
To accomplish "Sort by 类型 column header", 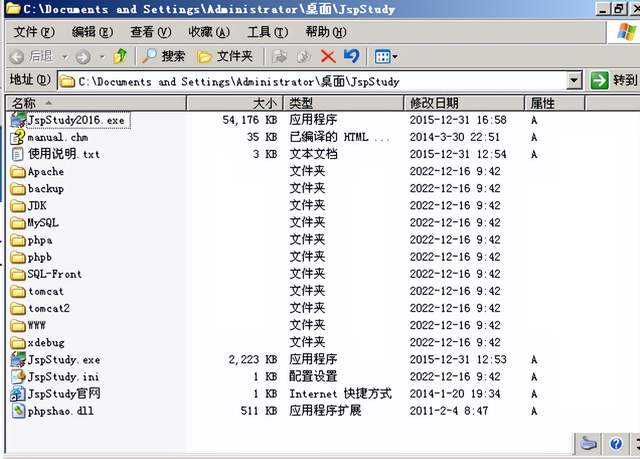I will (x=343, y=103).
